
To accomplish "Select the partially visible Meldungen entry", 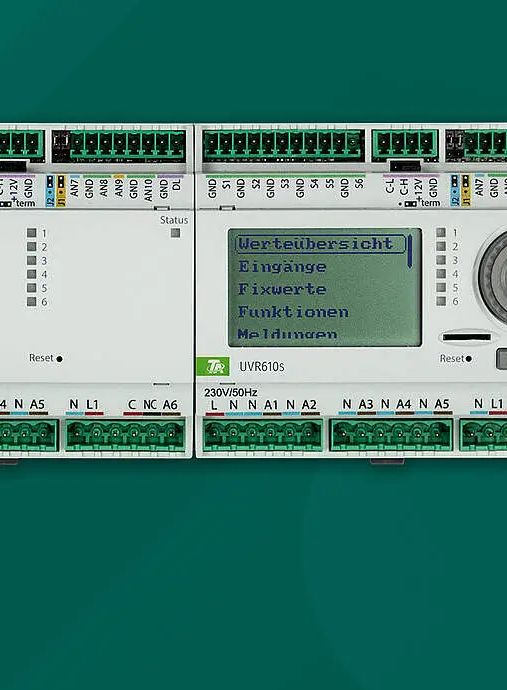I will pyautogui.click(x=287, y=334).
